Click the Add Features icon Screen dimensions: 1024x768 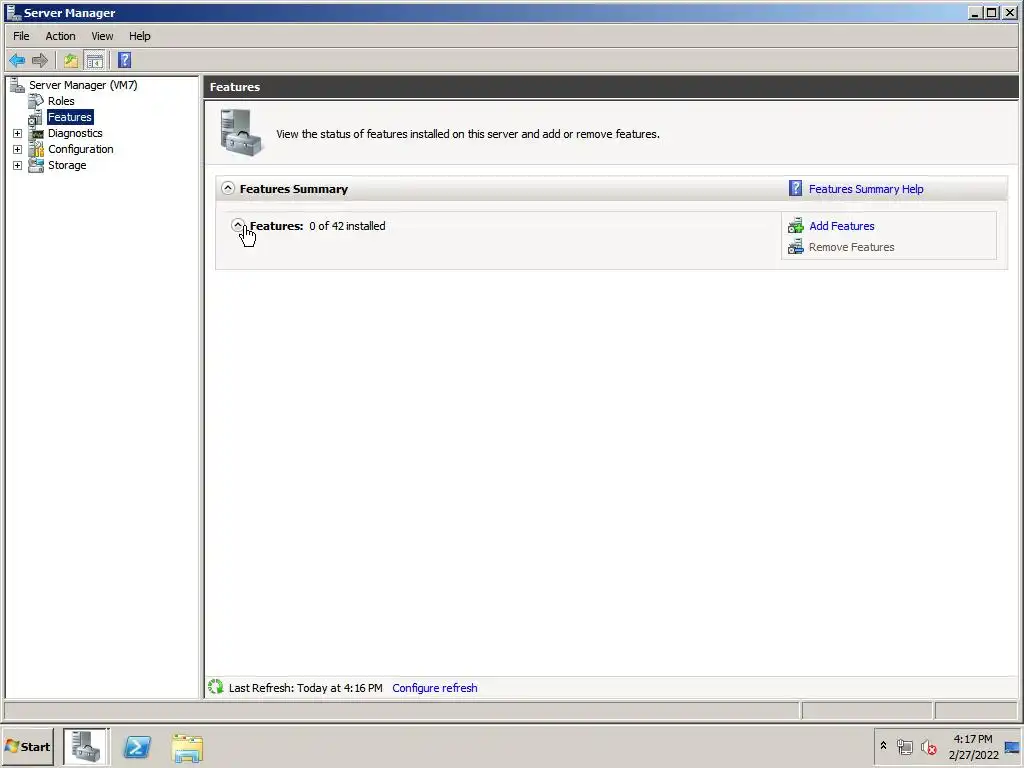pyautogui.click(x=795, y=226)
